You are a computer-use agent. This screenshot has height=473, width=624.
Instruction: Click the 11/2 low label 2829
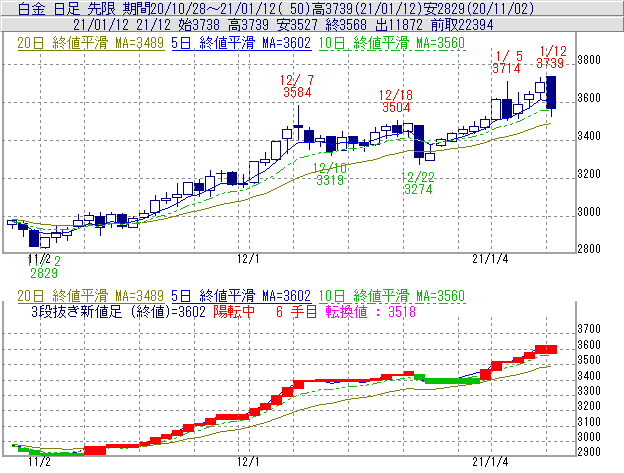(42, 272)
